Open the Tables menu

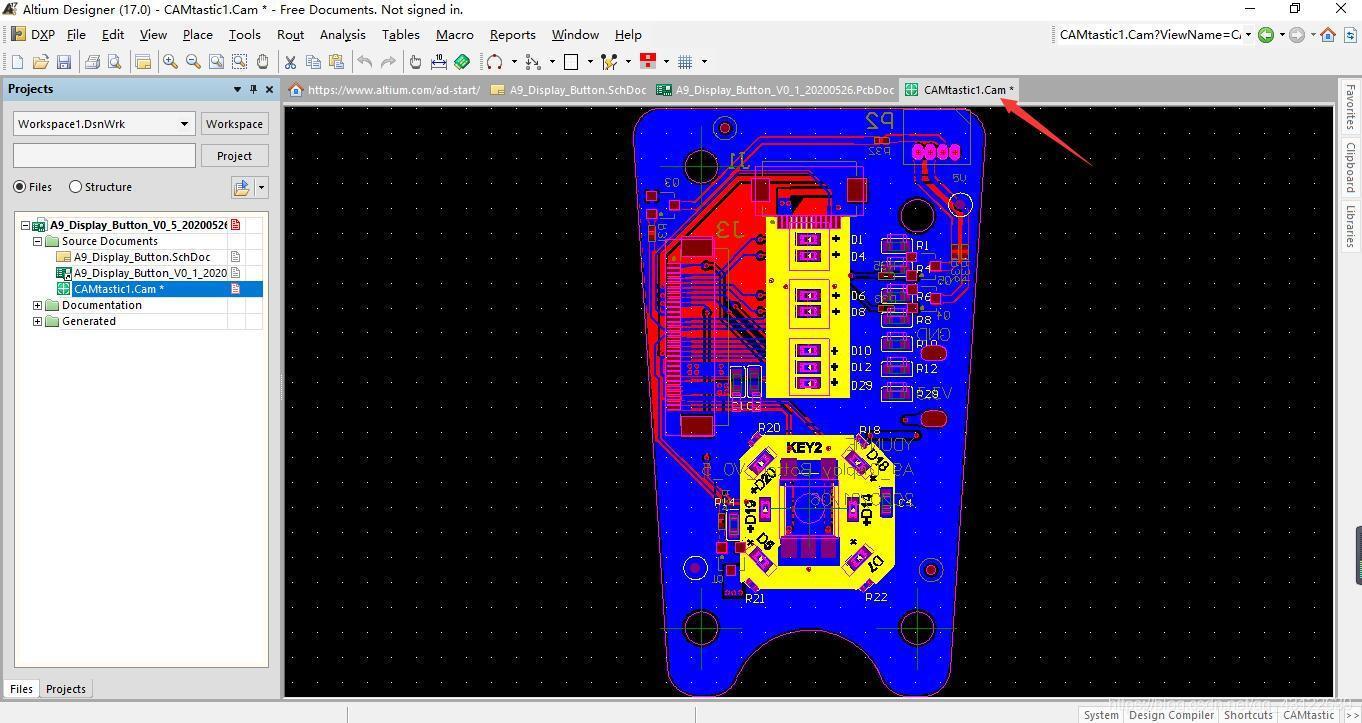(400, 34)
